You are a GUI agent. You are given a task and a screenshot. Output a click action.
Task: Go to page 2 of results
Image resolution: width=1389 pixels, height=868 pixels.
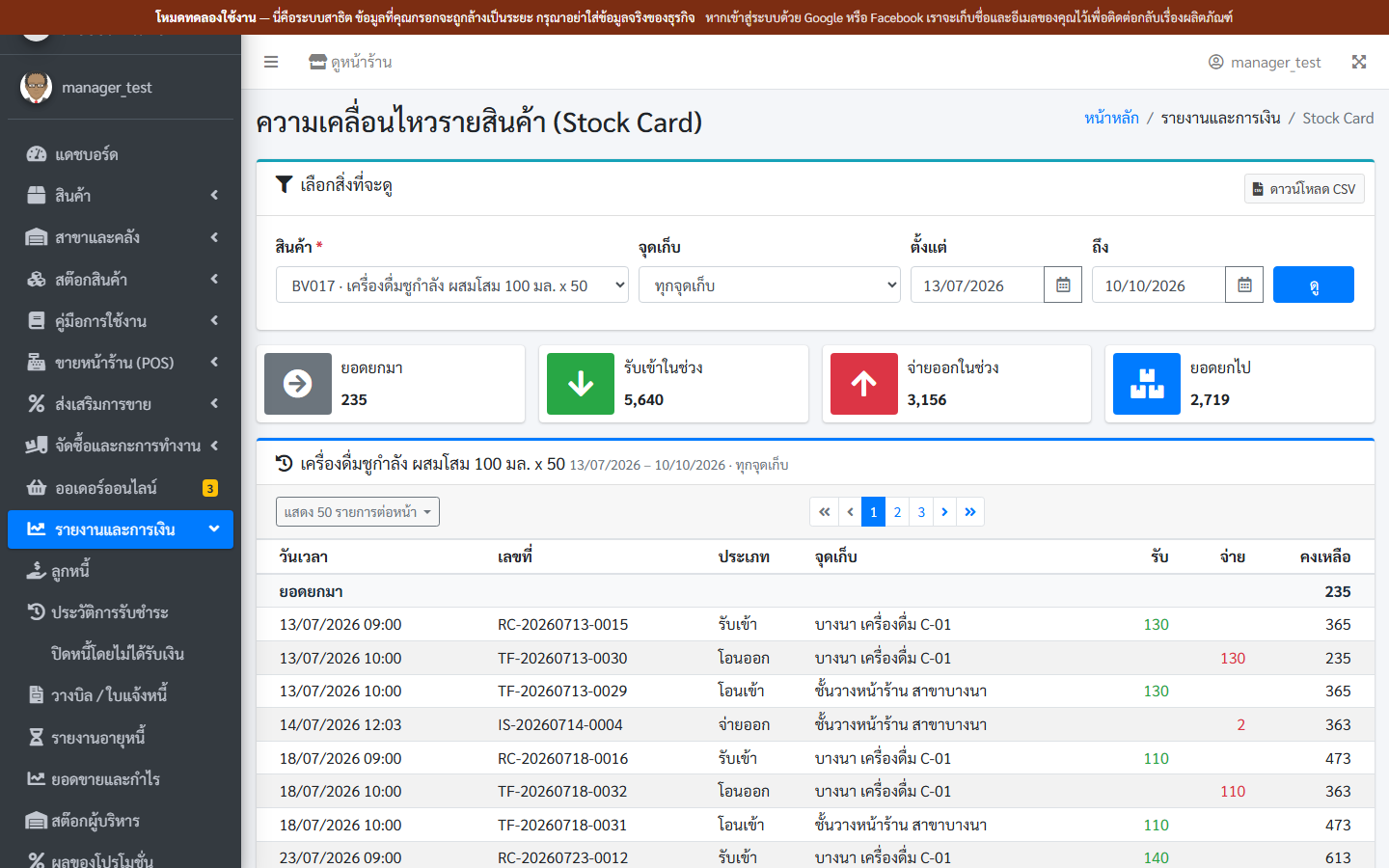pyautogui.click(x=897, y=512)
